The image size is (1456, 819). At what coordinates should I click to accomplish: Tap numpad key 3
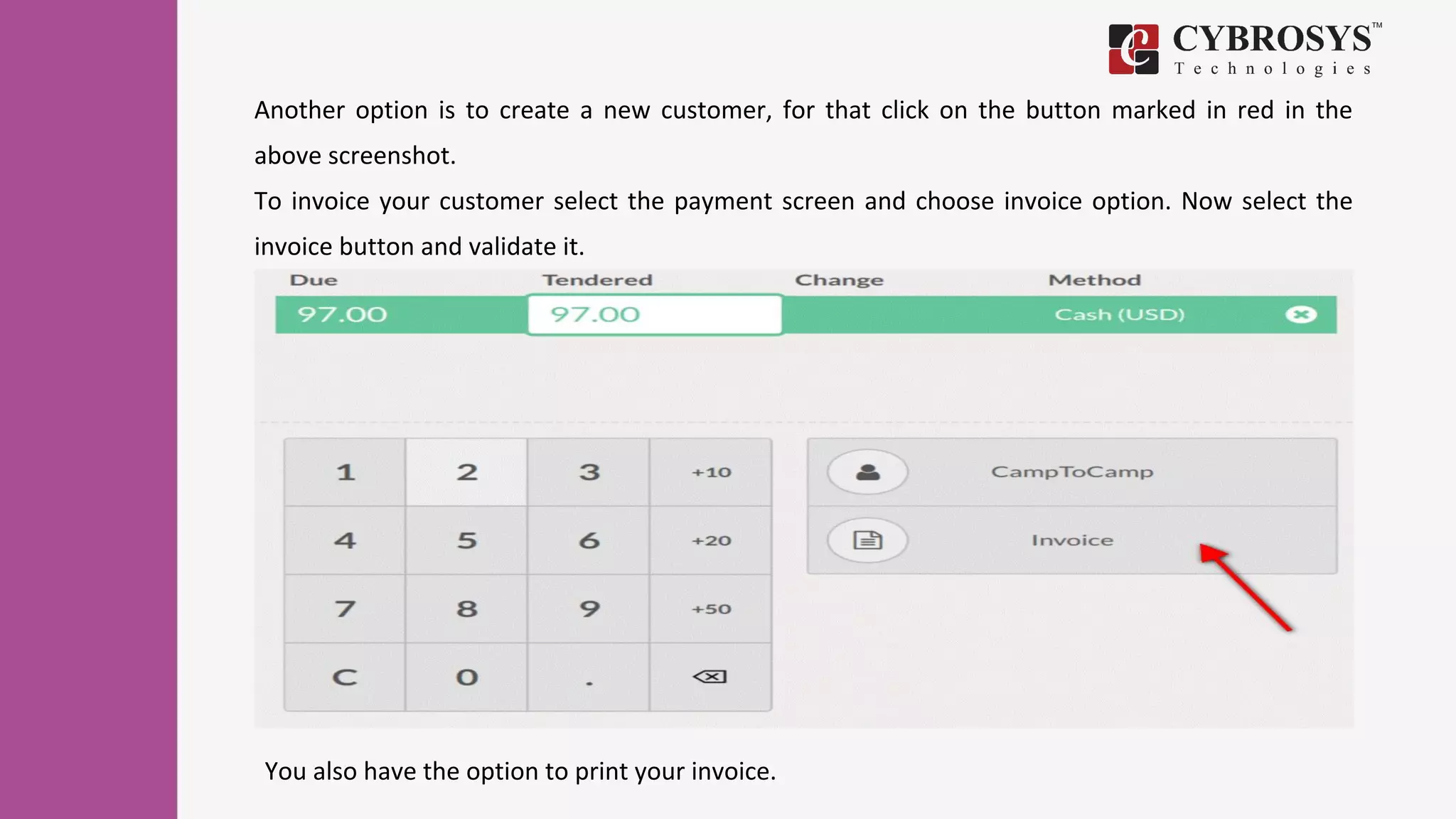tap(589, 472)
